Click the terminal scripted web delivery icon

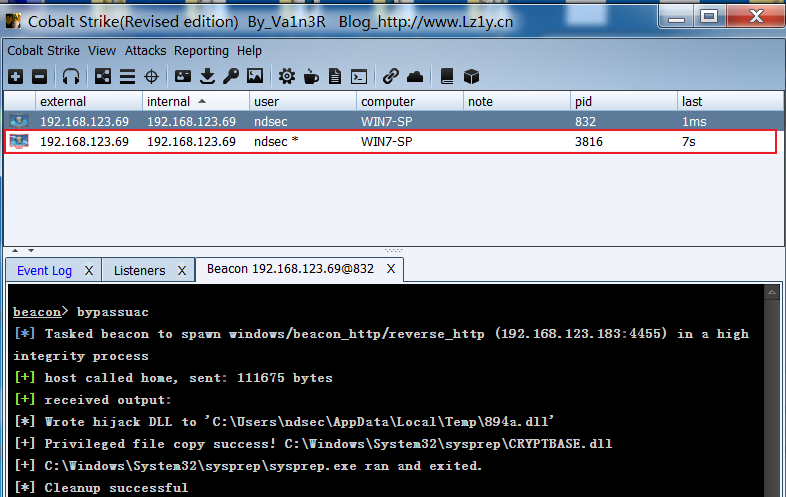tap(359, 77)
